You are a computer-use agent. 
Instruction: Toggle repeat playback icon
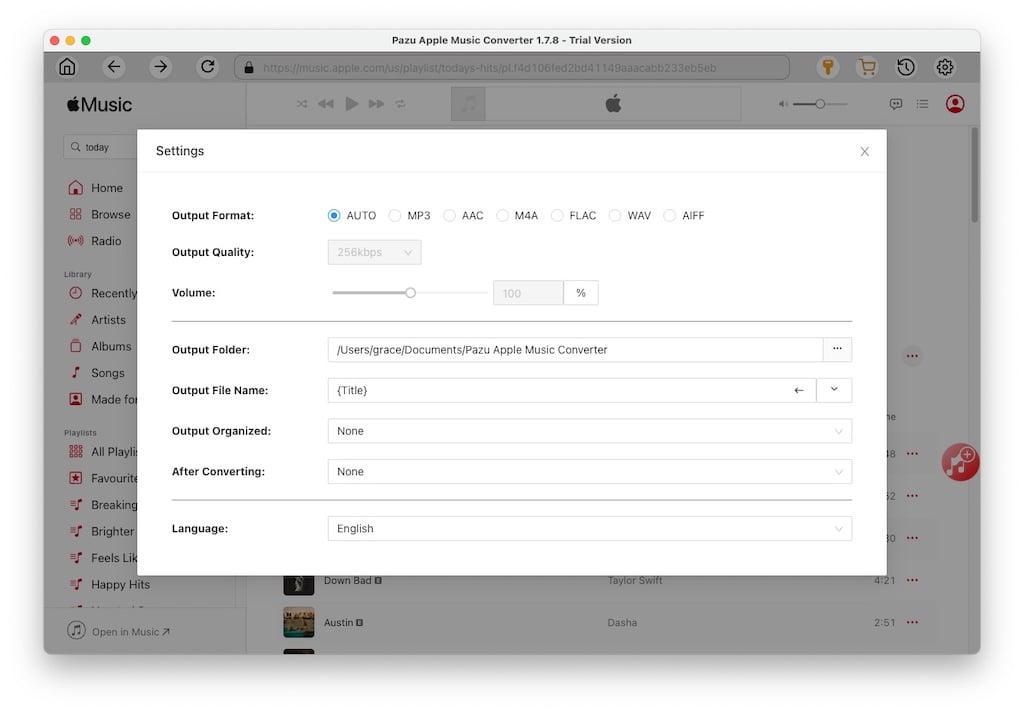coord(400,104)
